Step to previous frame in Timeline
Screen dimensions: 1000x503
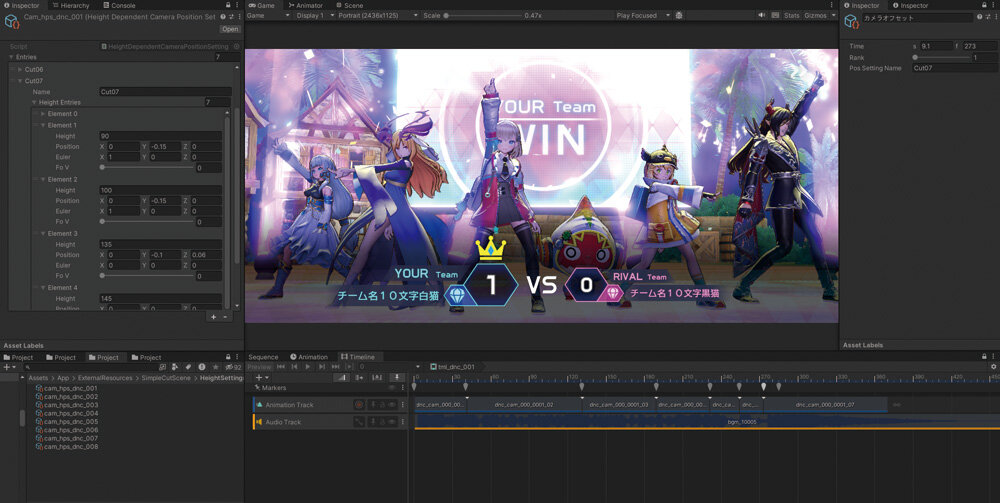pyautogui.click(x=294, y=367)
